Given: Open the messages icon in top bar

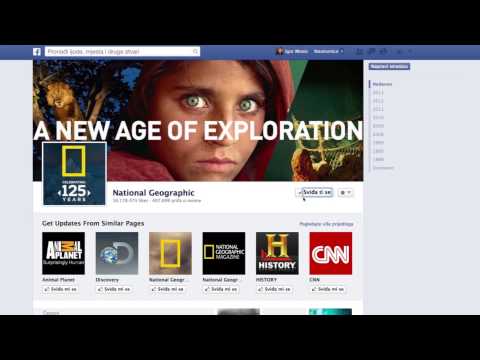Looking at the screenshot, I should pyautogui.click(x=371, y=52).
